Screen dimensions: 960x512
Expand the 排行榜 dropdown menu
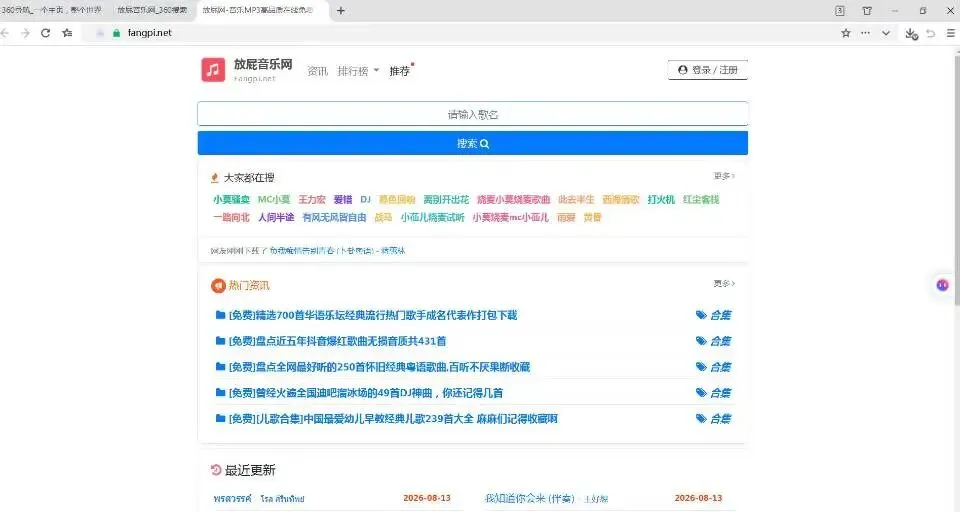coord(358,71)
